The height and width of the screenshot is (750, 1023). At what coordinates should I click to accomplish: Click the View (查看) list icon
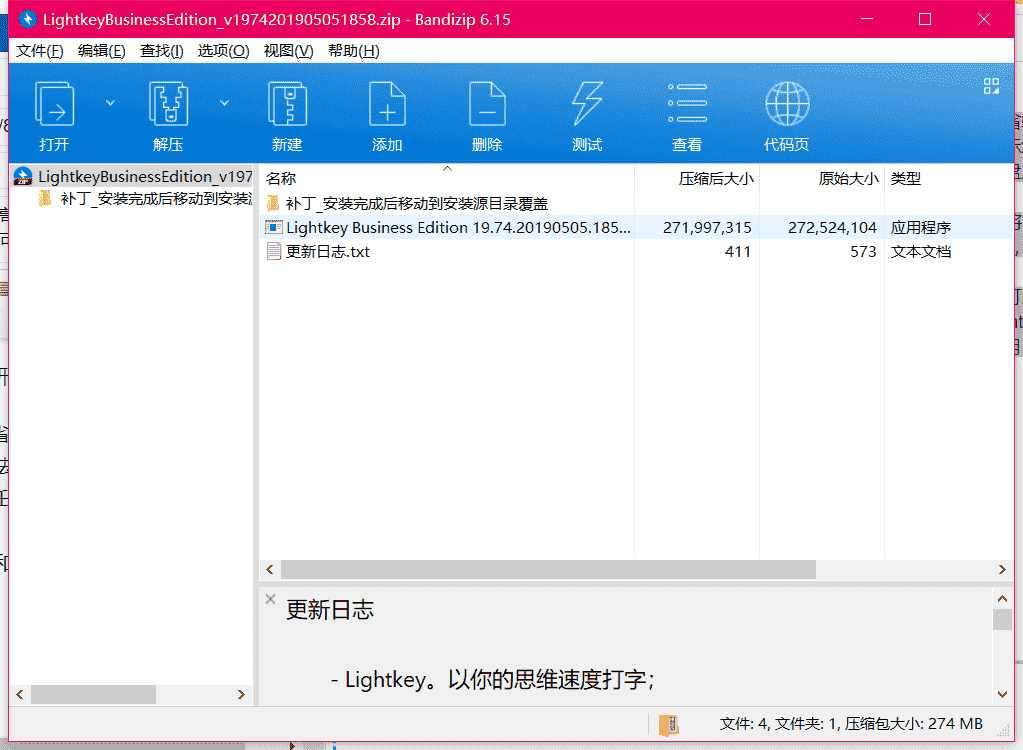(x=687, y=103)
